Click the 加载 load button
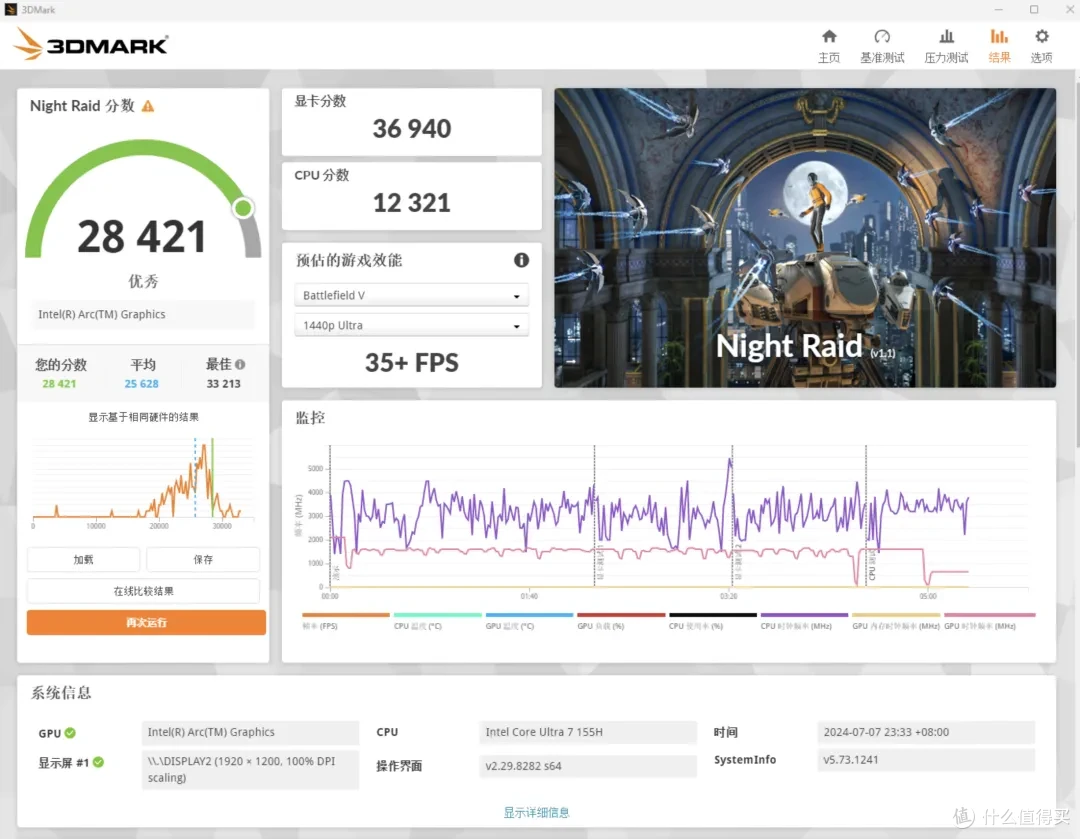This screenshot has width=1080, height=839. pos(83,559)
